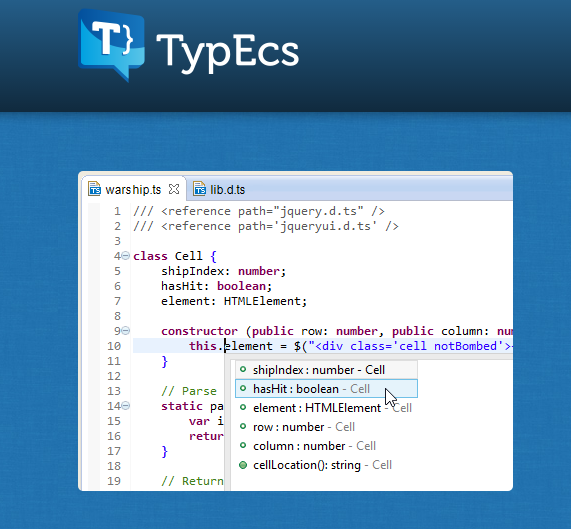The width and height of the screenshot is (571, 529).
Task: Click the TypEcs title text
Action: tap(228, 54)
